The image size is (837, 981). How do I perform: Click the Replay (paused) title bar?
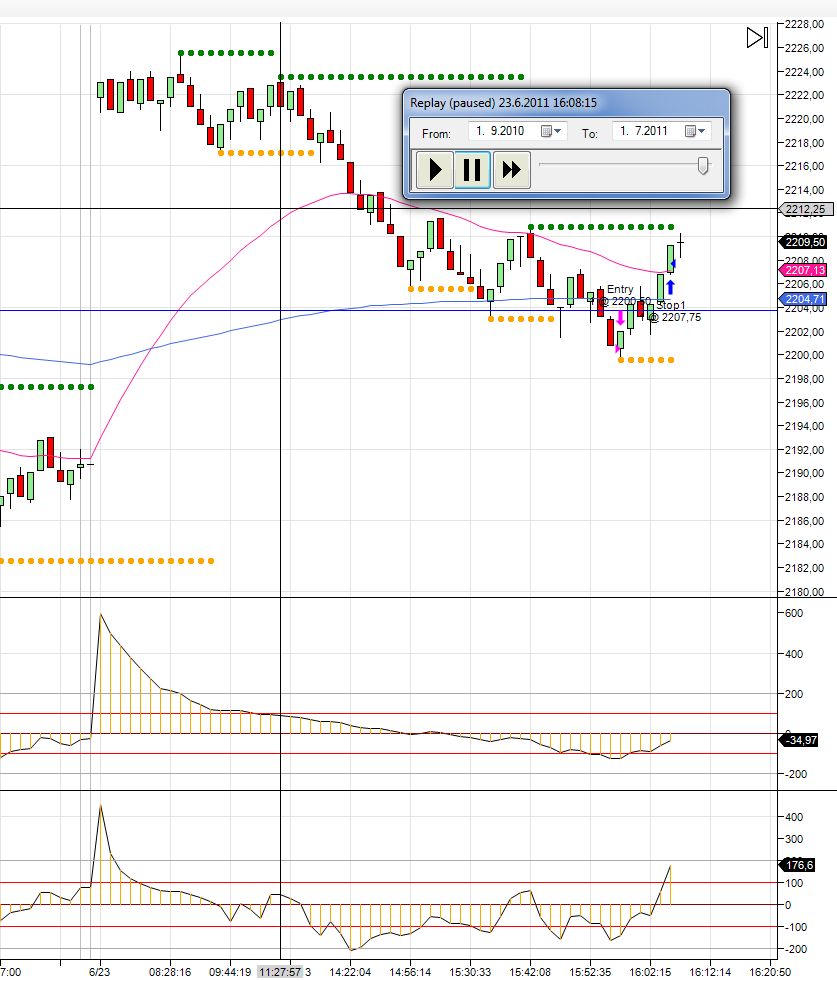(x=566, y=103)
